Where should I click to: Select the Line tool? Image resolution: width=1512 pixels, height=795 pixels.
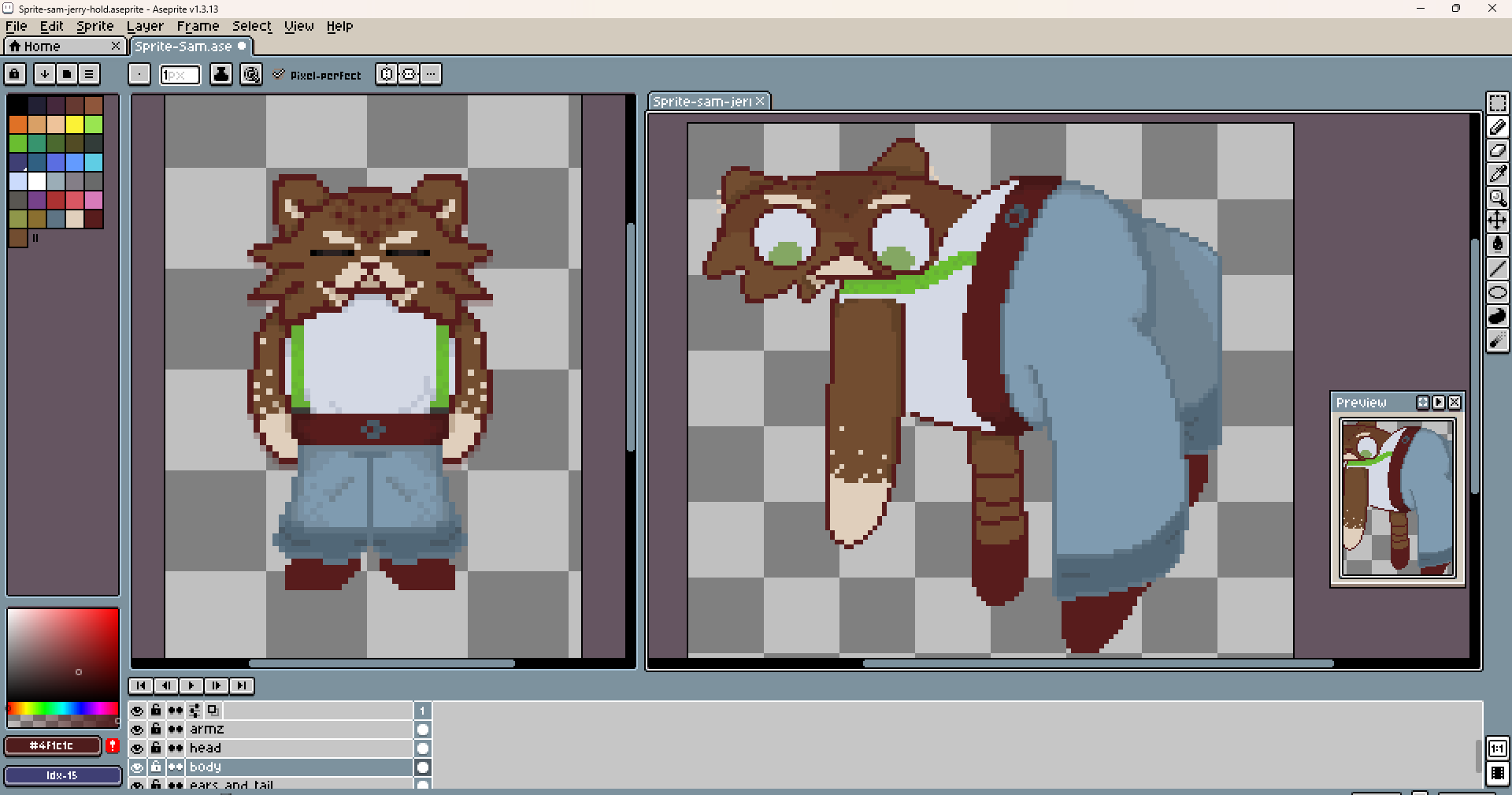(1497, 269)
